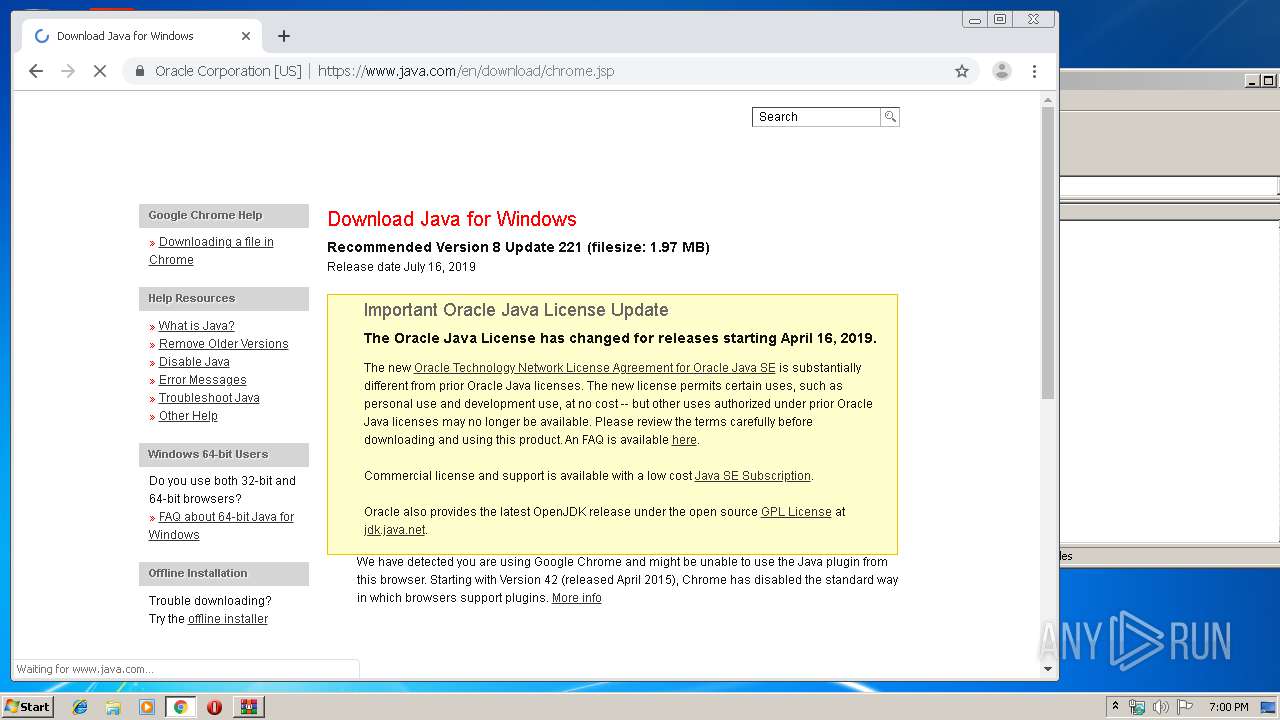Open the Remove Older Versions link
Viewport: 1280px width, 720px height.
click(x=223, y=344)
